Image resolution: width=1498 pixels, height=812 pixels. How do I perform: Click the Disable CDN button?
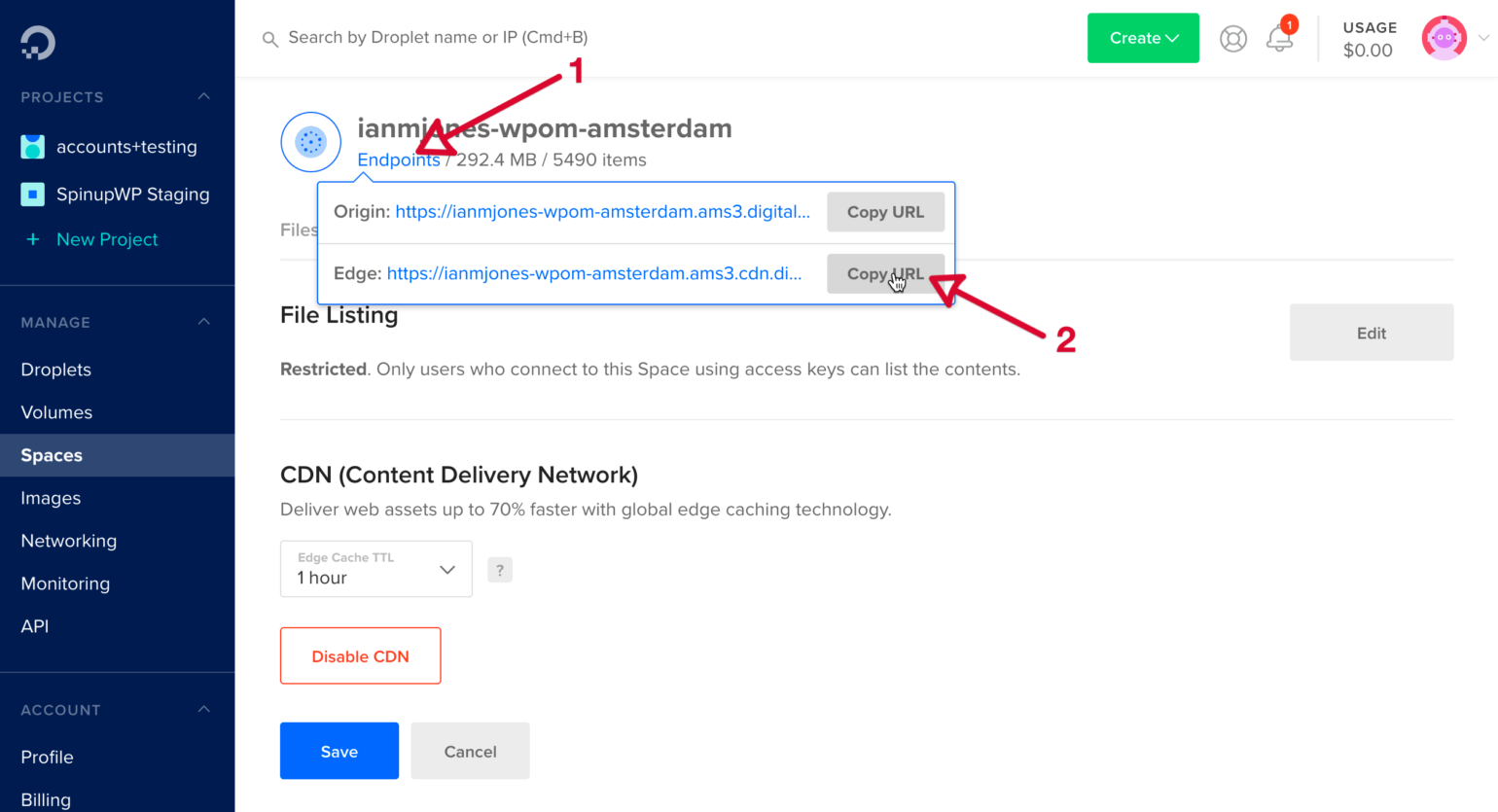pyautogui.click(x=360, y=656)
